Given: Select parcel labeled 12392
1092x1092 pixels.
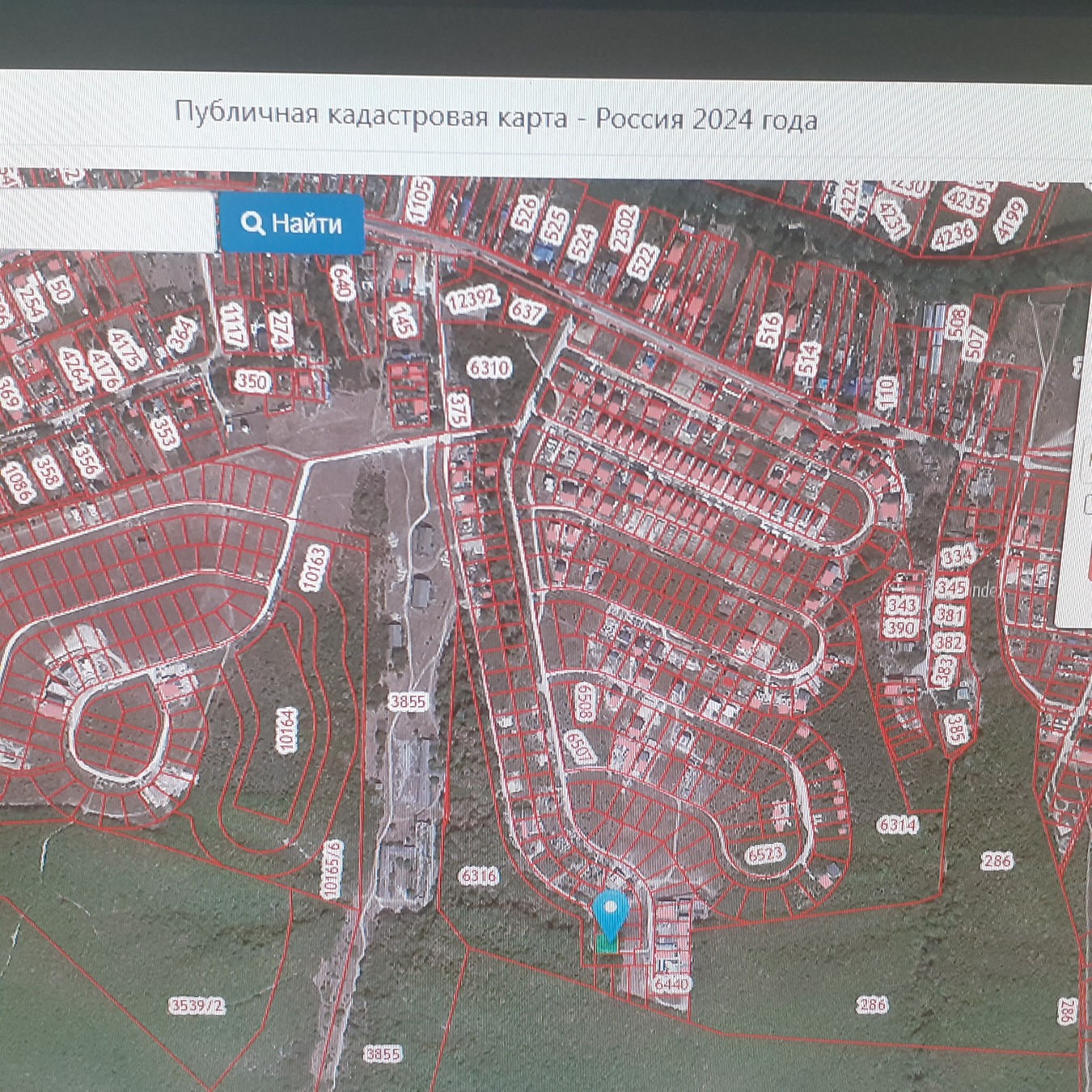Looking at the screenshot, I should [x=472, y=299].
